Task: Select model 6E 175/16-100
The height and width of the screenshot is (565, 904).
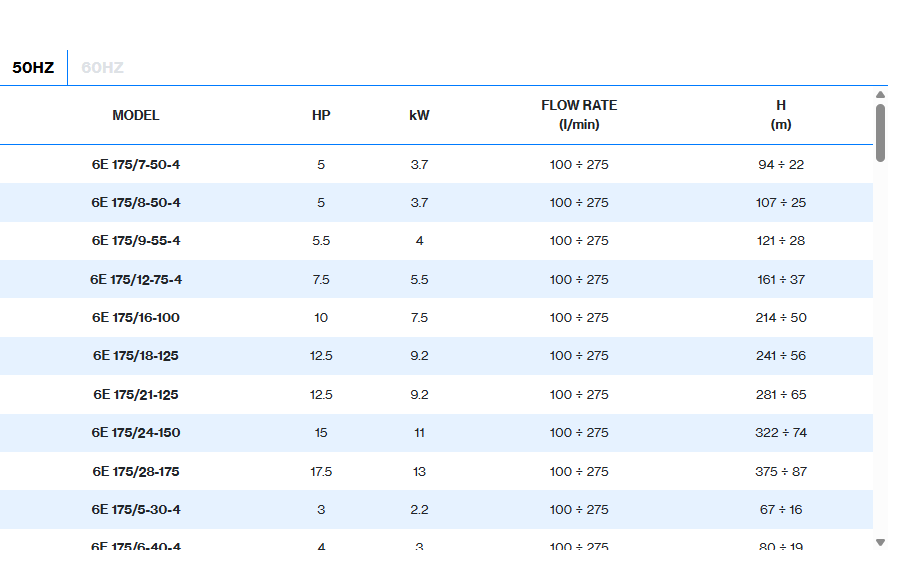Action: click(x=136, y=318)
